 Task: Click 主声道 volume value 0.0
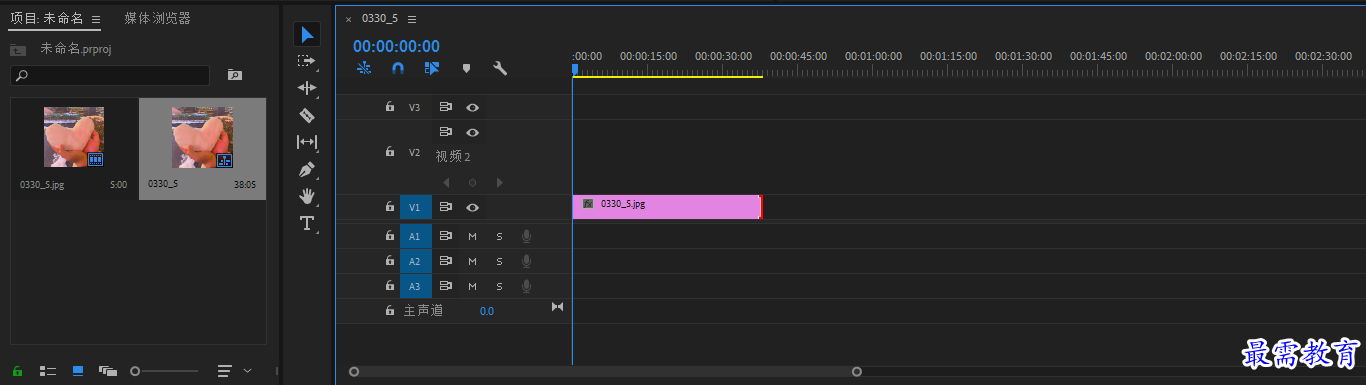(487, 311)
